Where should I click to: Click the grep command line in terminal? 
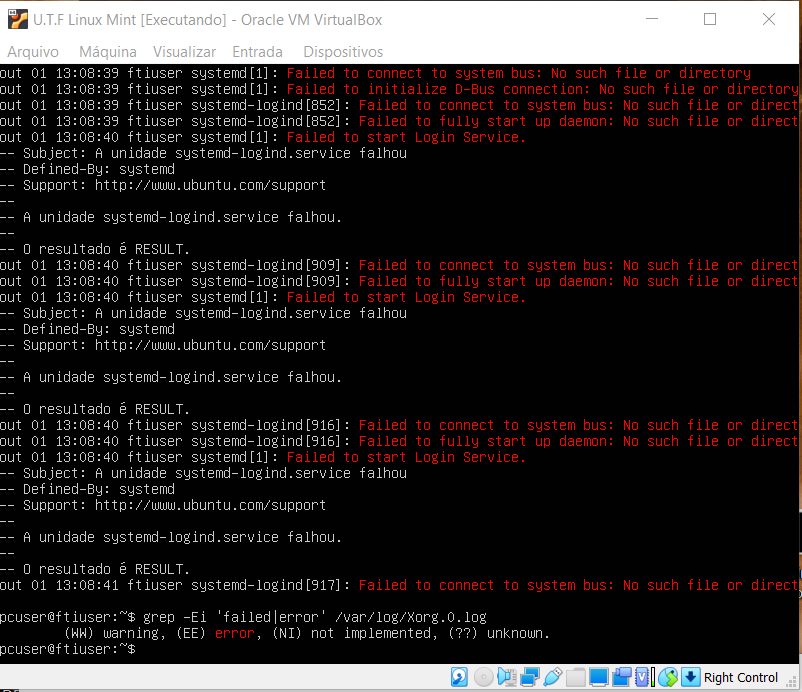243,617
